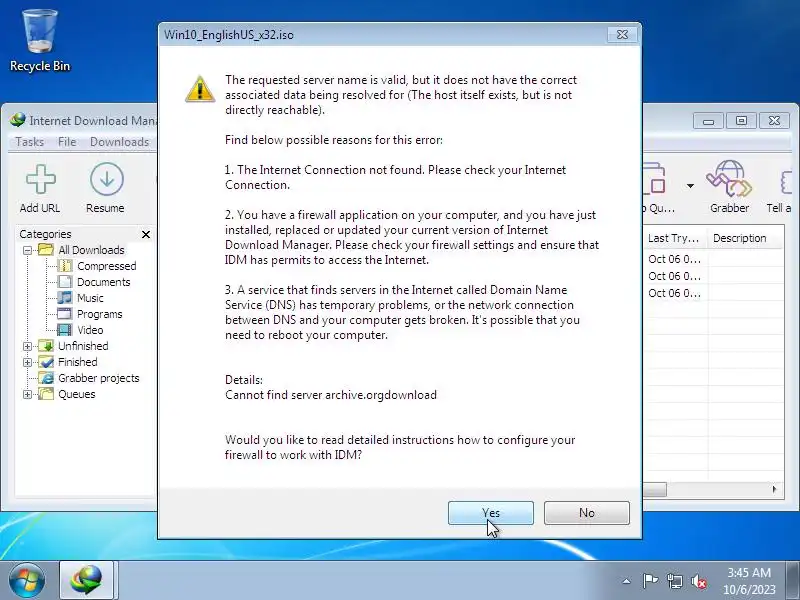800x600 pixels.
Task: Click the IDM logo in title bar
Action: point(17,120)
